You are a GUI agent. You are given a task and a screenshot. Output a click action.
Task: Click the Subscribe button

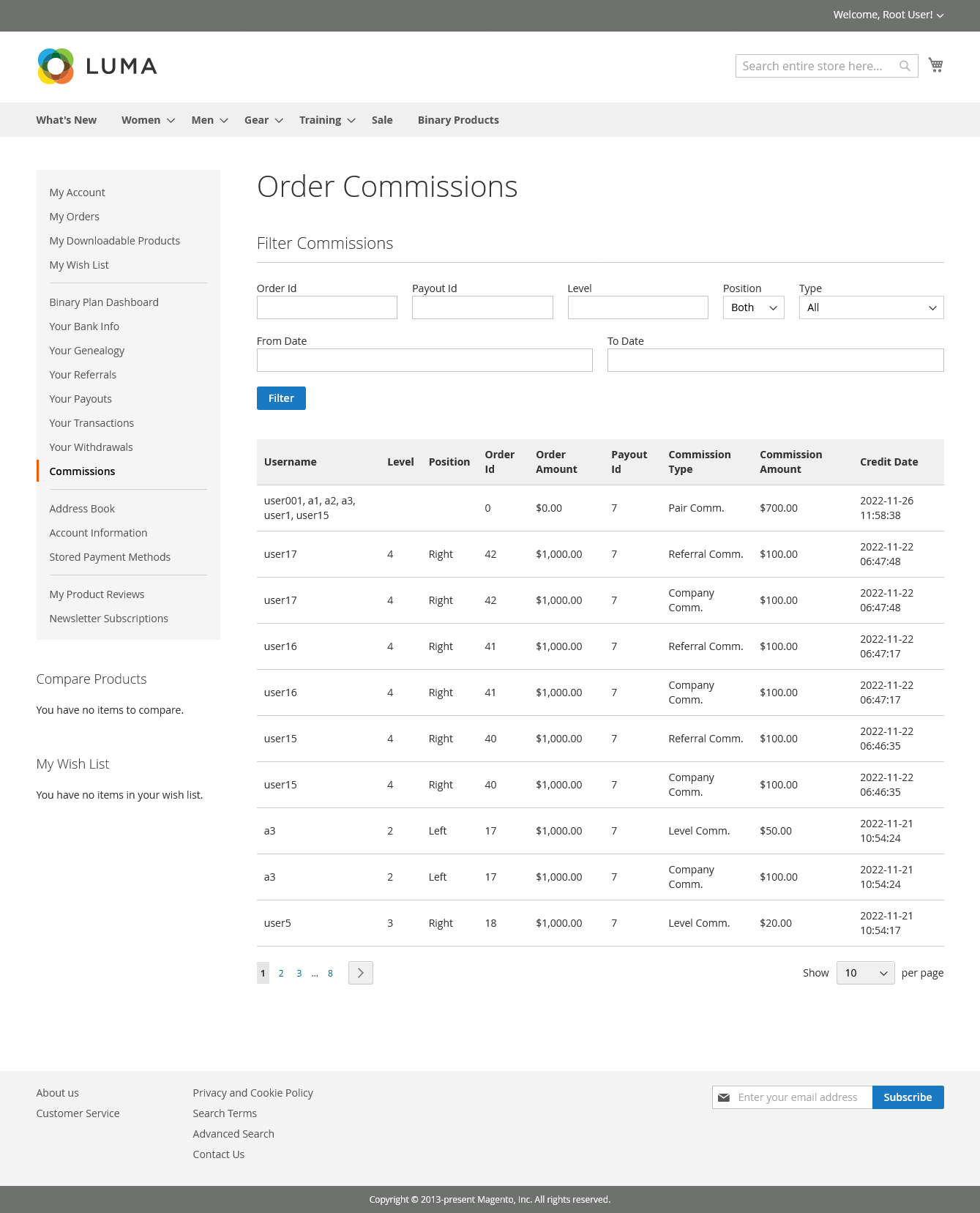pos(907,1097)
